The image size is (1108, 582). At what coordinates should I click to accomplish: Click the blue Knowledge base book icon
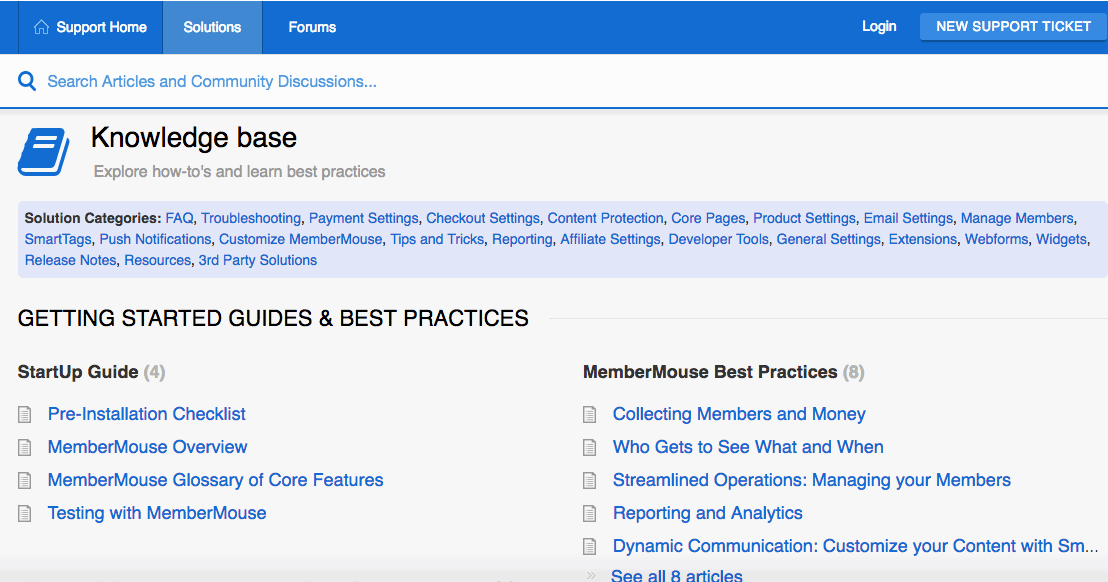[x=43, y=152]
